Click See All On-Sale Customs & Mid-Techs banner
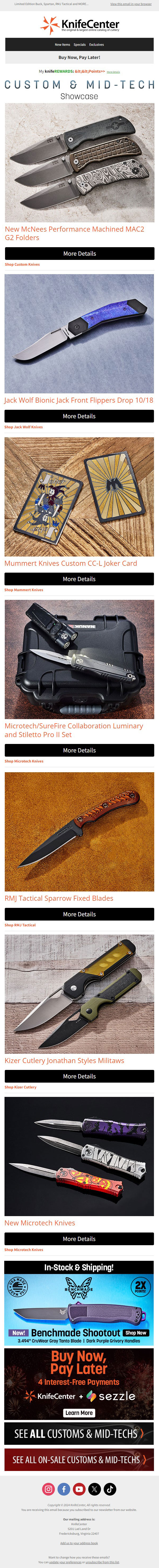 [79, 1460]
